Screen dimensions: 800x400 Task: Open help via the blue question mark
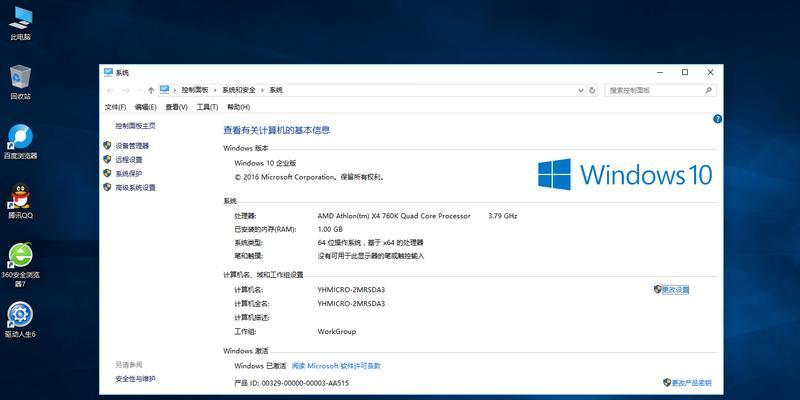(717, 119)
